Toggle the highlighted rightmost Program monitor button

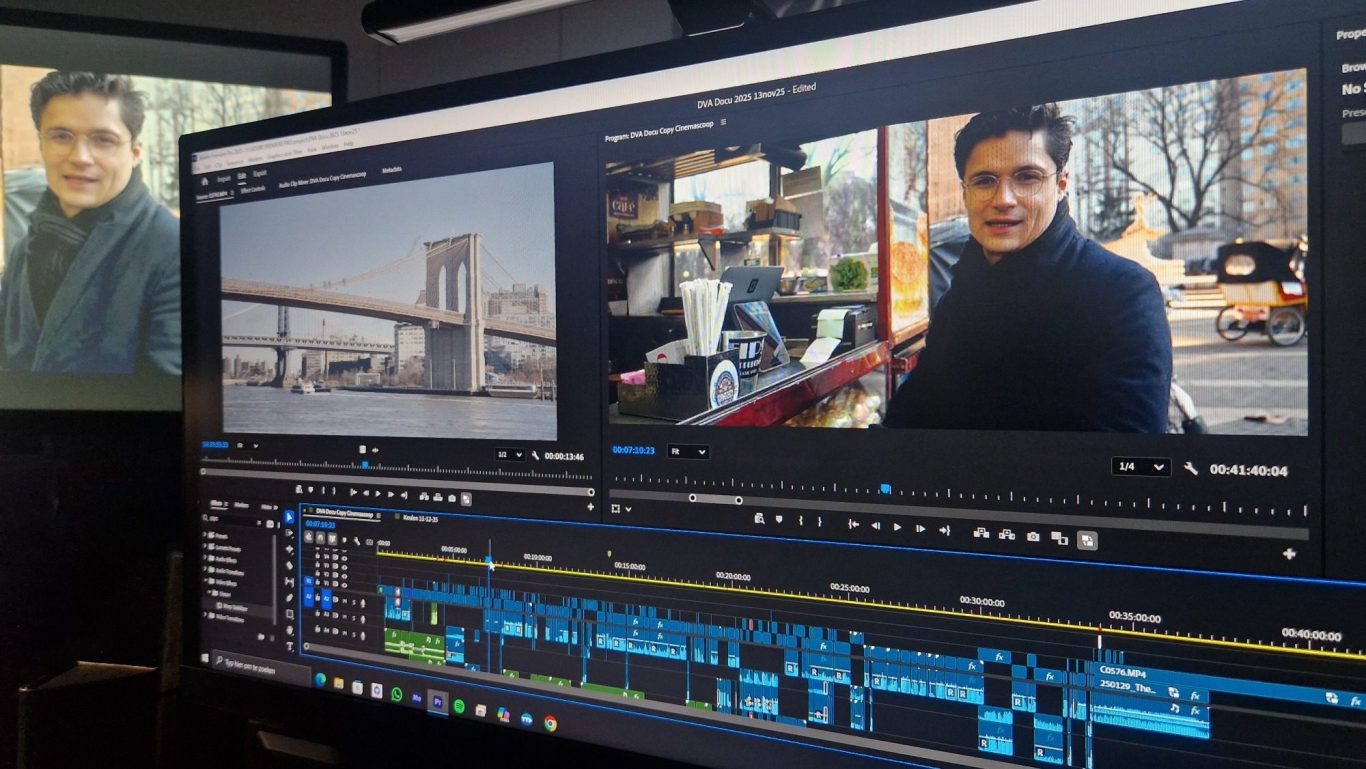[1087, 541]
